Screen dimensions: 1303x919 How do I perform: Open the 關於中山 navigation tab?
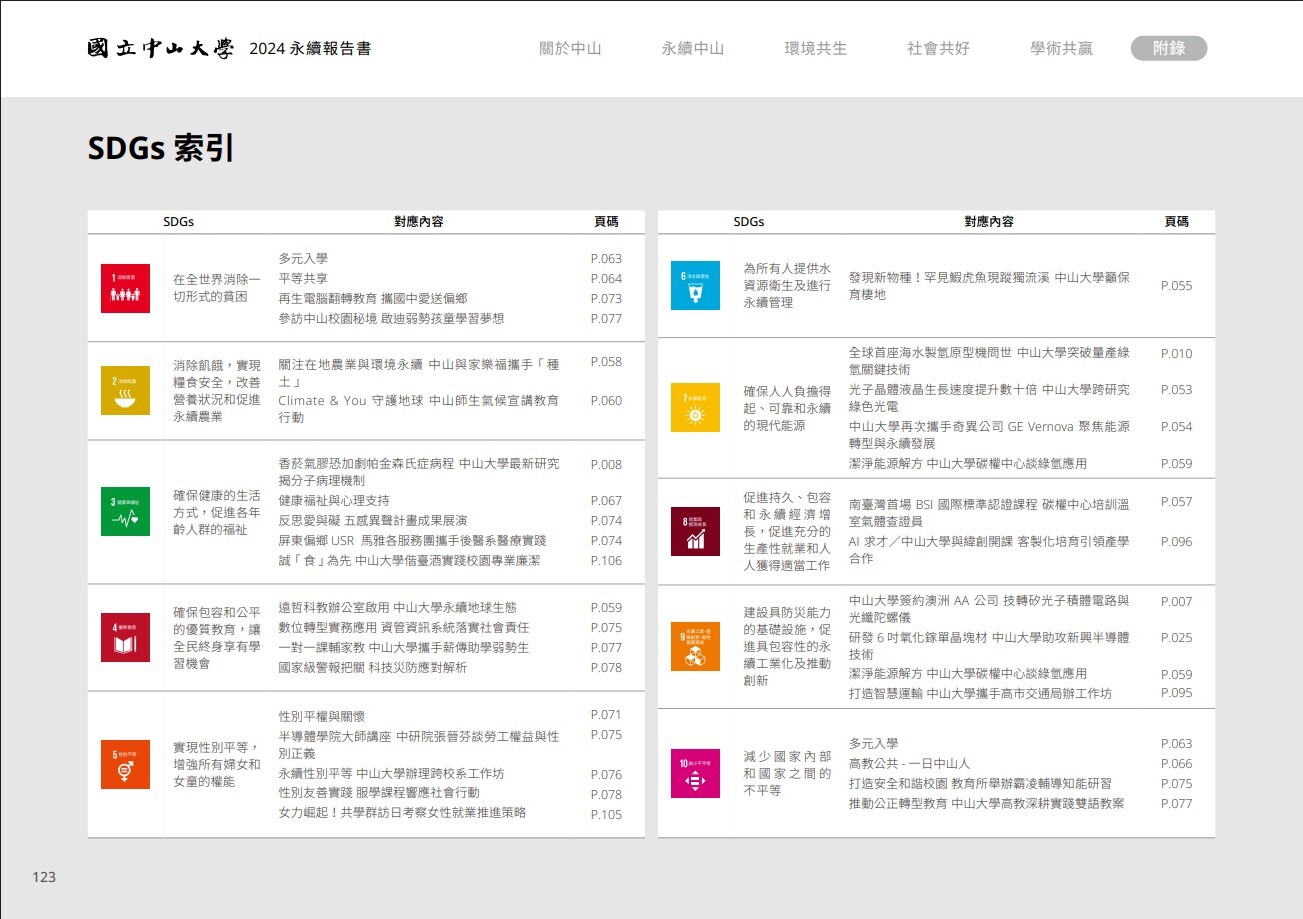tap(570, 48)
